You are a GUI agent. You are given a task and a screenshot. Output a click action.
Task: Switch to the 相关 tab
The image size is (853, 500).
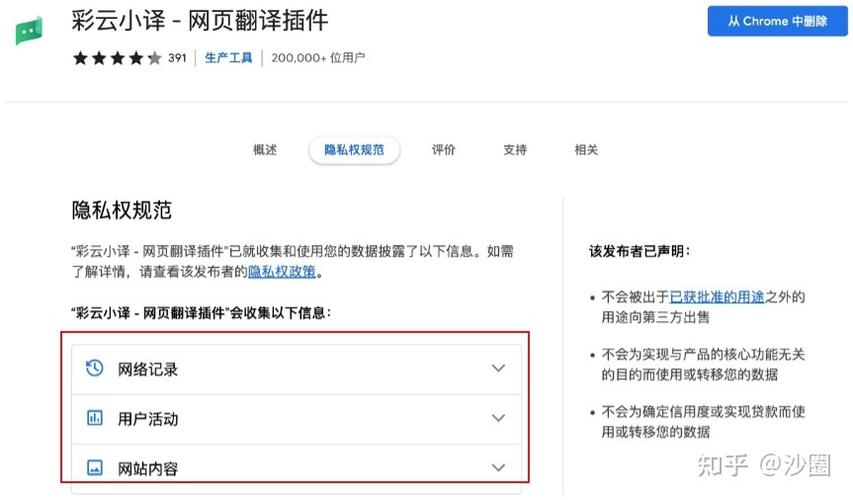[x=586, y=150]
